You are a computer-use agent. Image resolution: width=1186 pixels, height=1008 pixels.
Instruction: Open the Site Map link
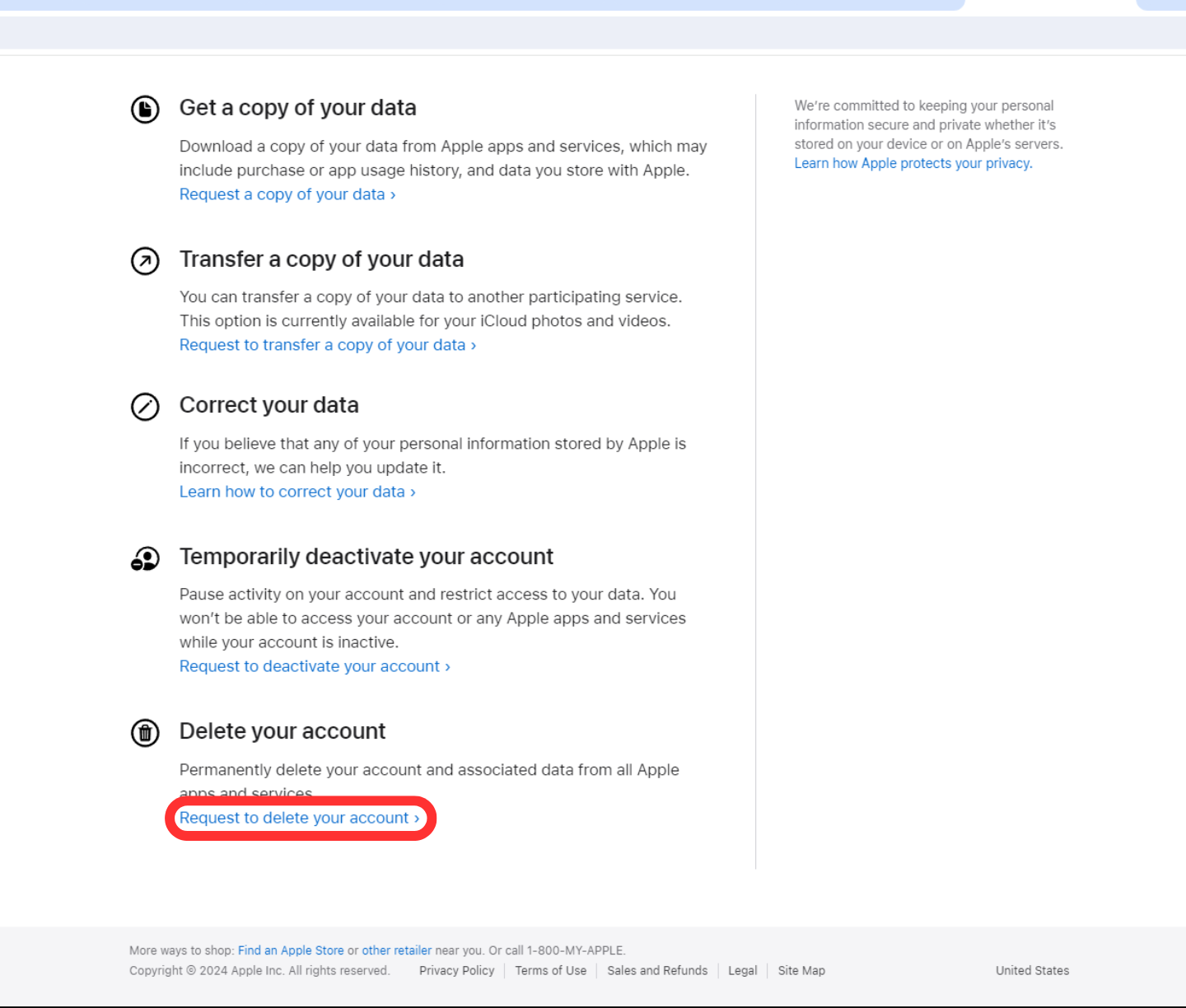(x=801, y=971)
